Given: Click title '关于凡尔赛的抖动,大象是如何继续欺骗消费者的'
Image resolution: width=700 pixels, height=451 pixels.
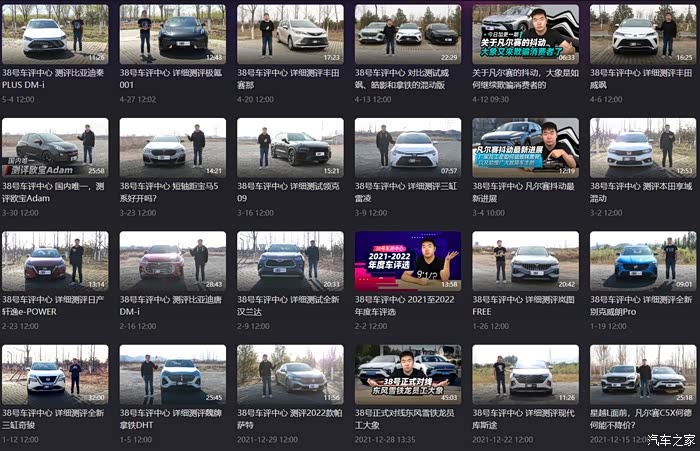Looking at the screenshot, I should click(x=525, y=79).
